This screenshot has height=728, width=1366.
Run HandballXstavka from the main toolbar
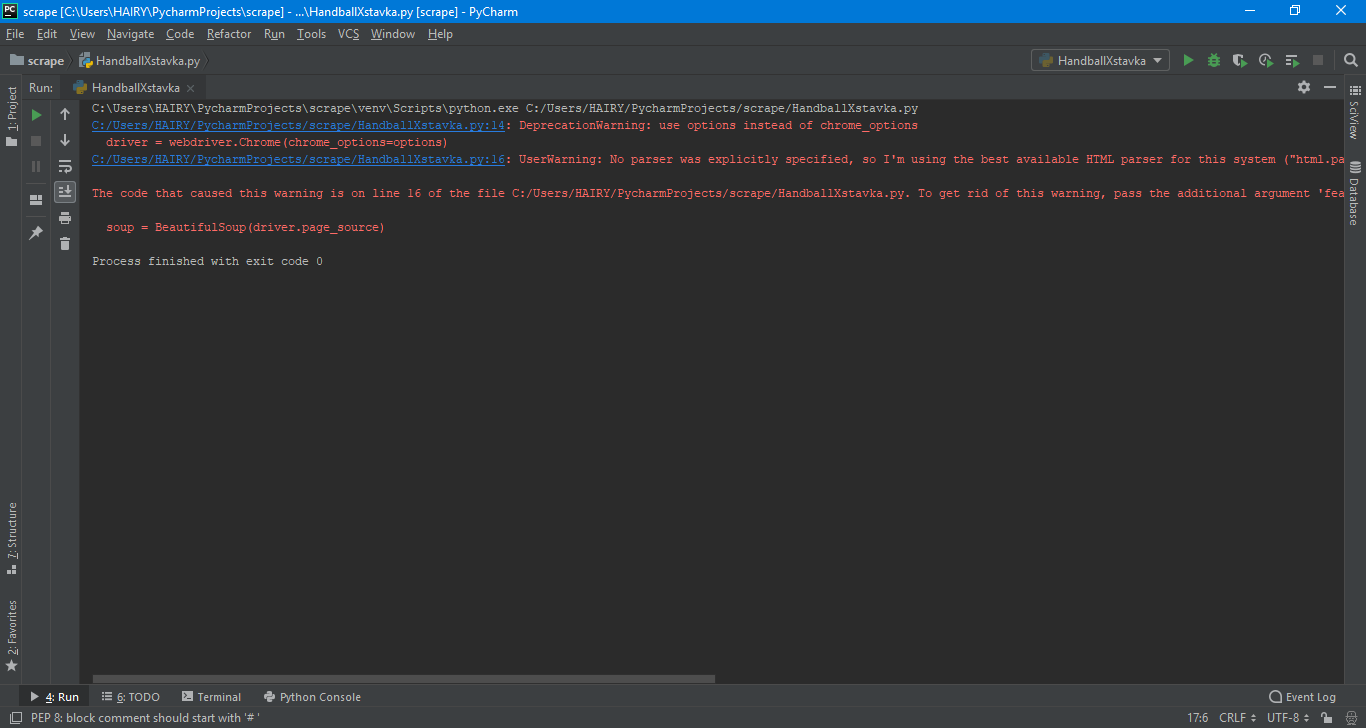point(1188,61)
